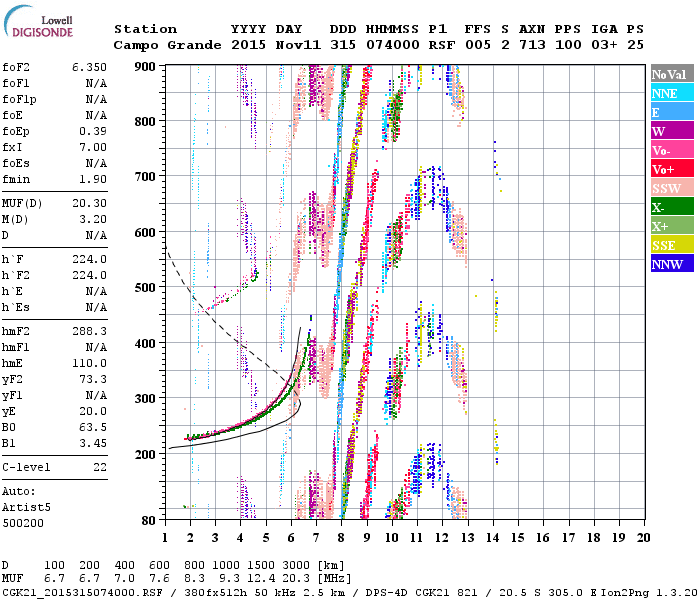This screenshot has height=600, width=700.
Task: Click the RSF program value
Action: 442,45
